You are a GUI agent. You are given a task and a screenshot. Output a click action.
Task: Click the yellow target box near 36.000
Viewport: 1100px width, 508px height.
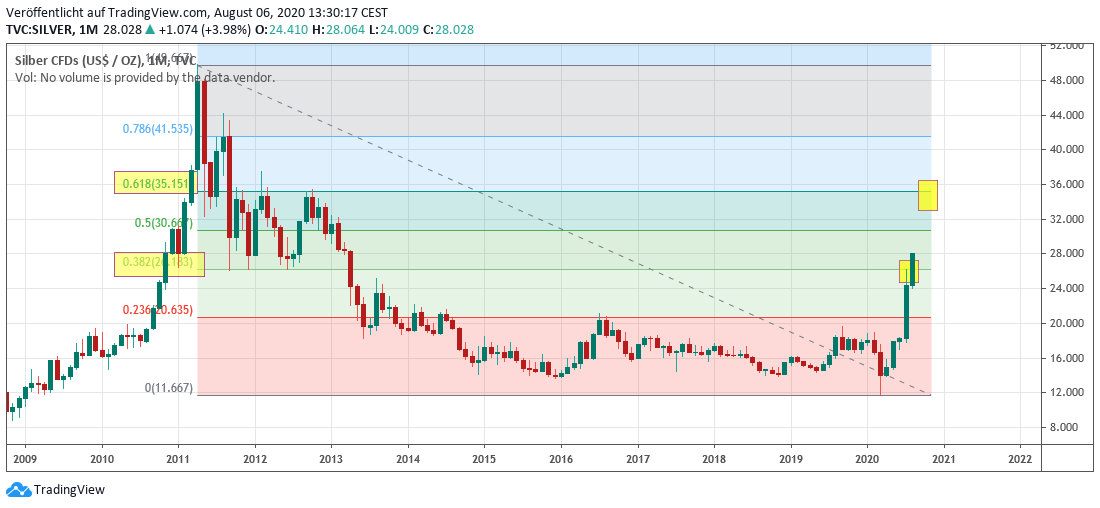pyautogui.click(x=927, y=195)
